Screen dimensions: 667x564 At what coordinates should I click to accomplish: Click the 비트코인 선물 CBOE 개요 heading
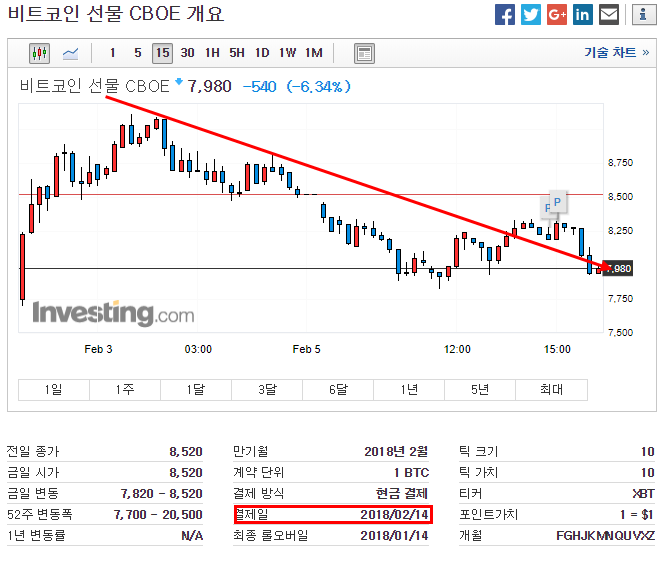click(116, 14)
